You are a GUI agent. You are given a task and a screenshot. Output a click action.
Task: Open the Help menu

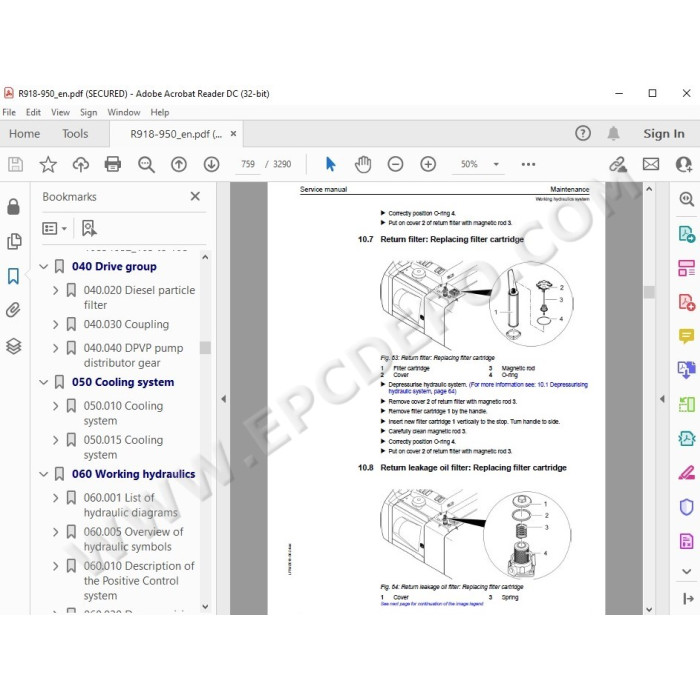tap(159, 112)
